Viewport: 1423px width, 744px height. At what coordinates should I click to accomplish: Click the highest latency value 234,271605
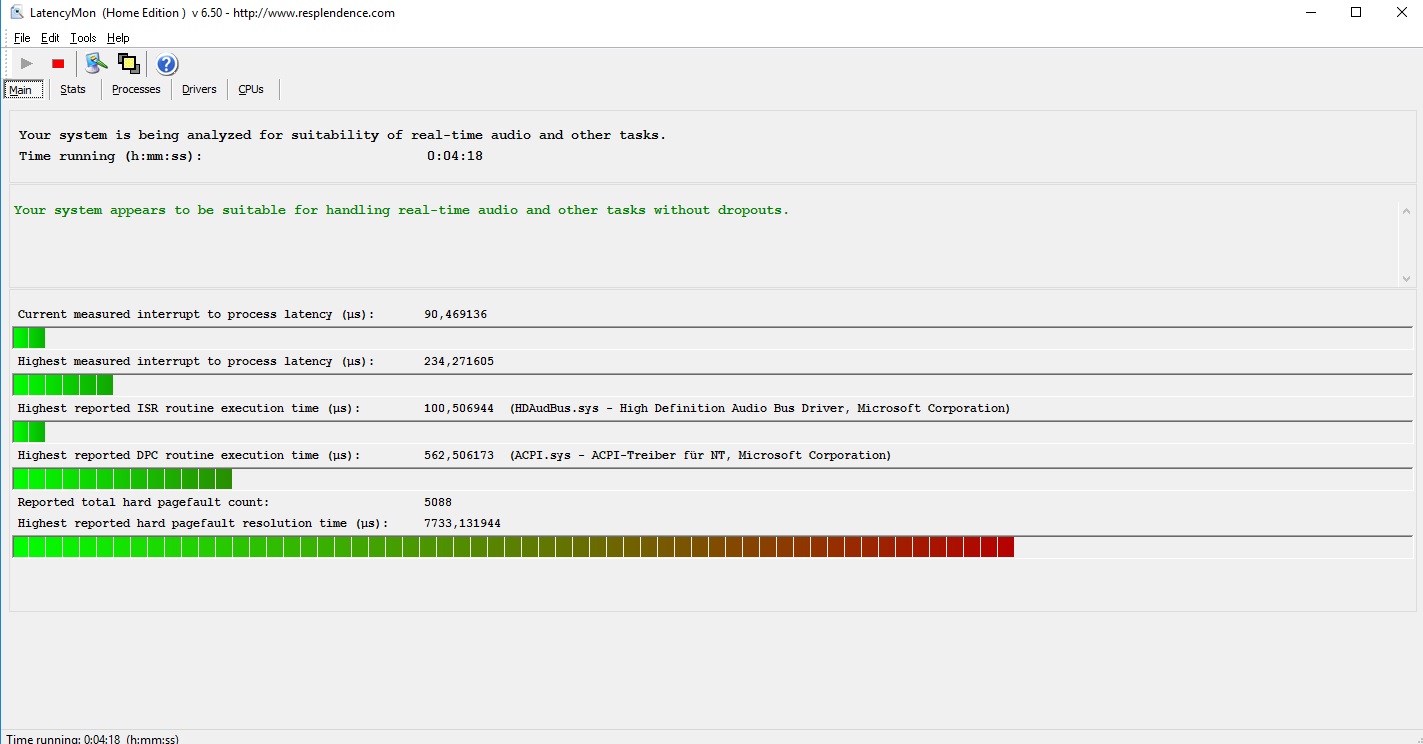click(459, 361)
